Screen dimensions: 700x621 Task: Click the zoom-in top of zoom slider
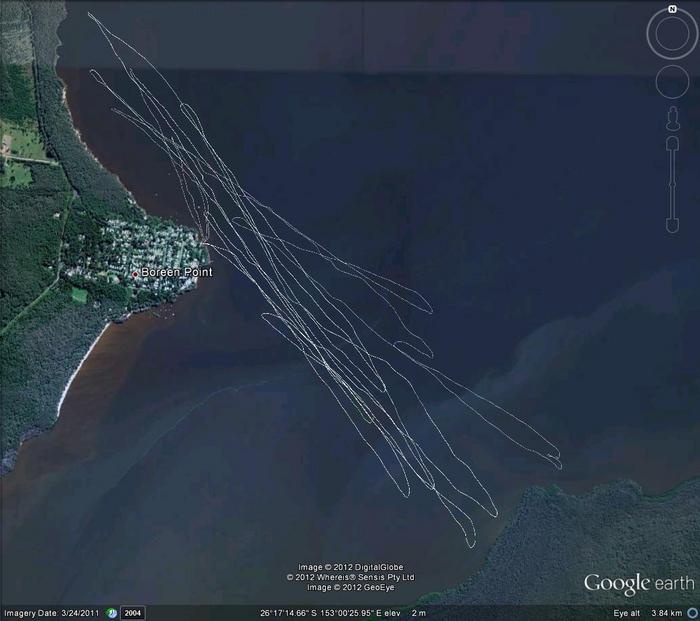pyautogui.click(x=672, y=145)
